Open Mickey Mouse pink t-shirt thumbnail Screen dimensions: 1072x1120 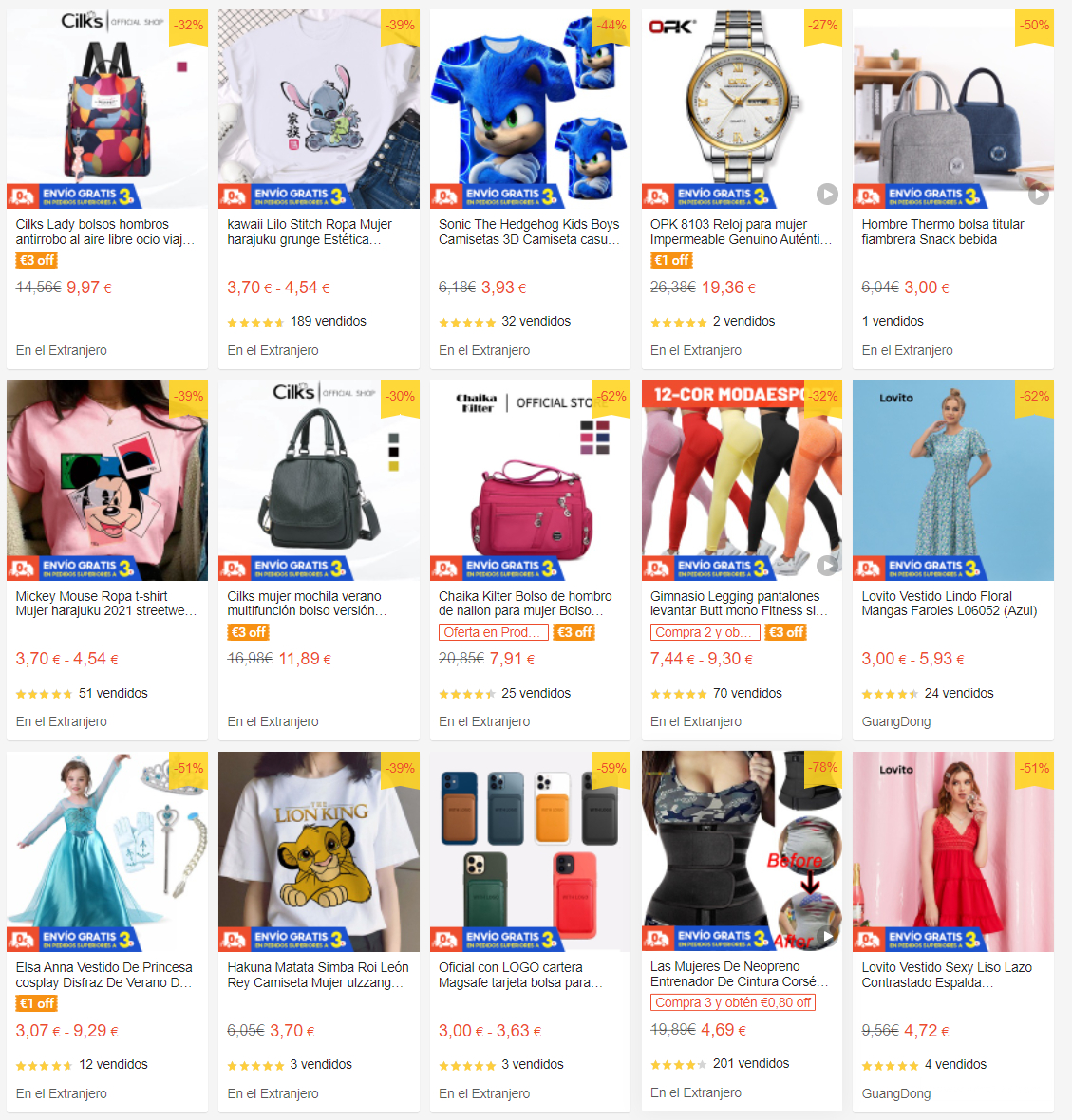point(107,480)
